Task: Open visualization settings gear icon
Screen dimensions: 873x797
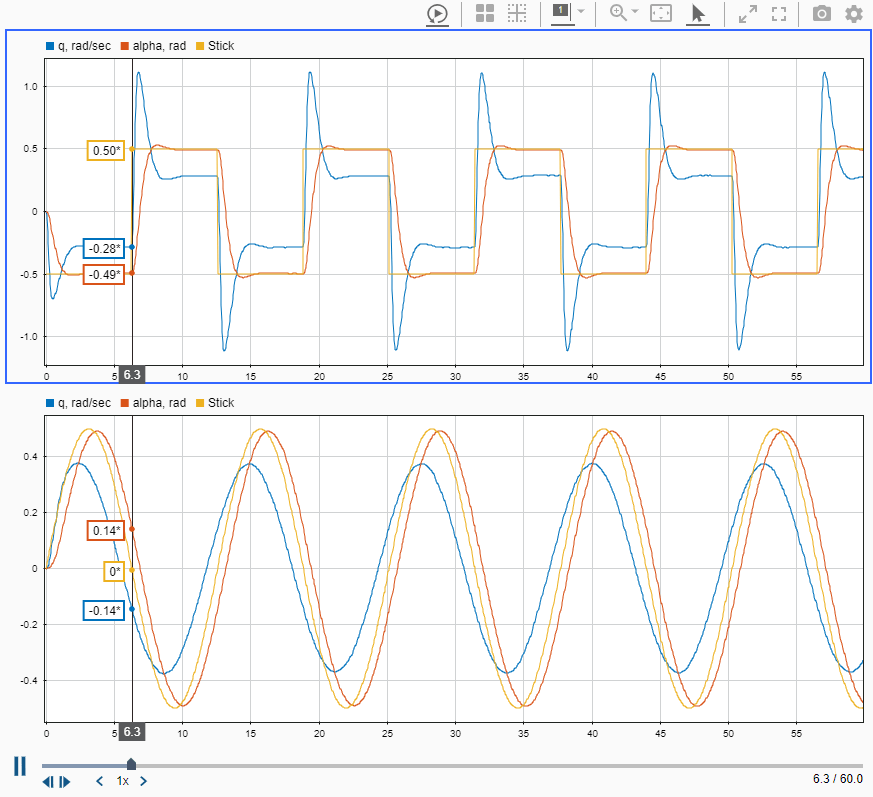Action: click(x=854, y=13)
